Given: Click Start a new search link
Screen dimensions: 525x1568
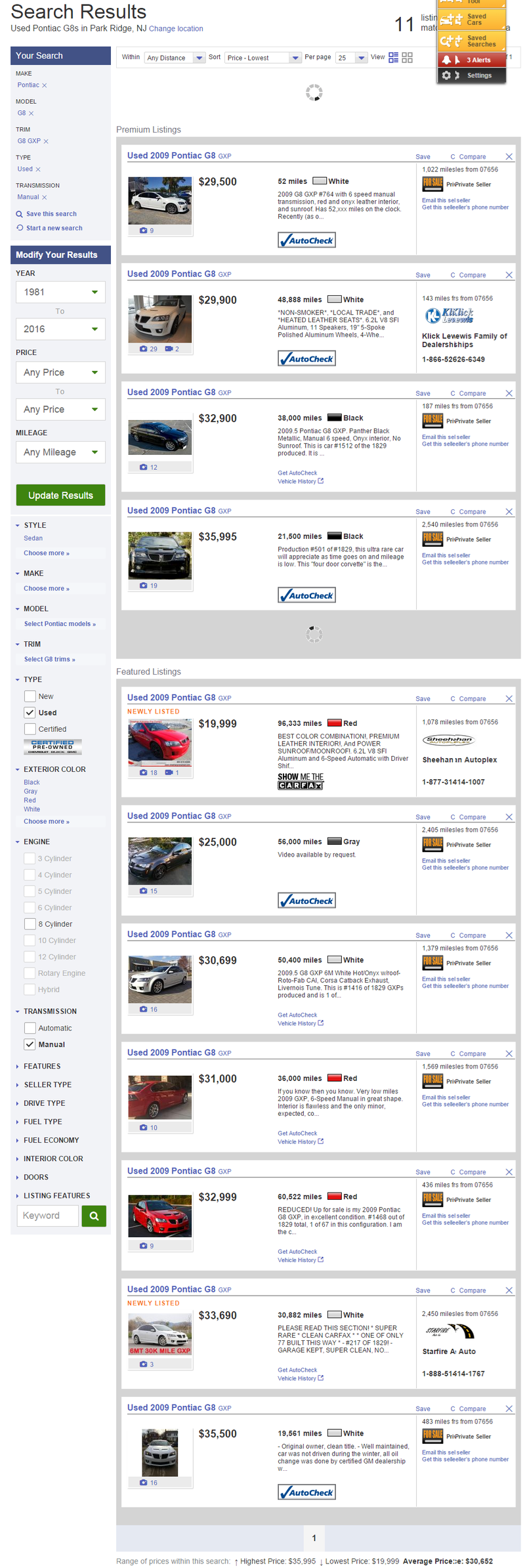Looking at the screenshot, I should click(54, 228).
